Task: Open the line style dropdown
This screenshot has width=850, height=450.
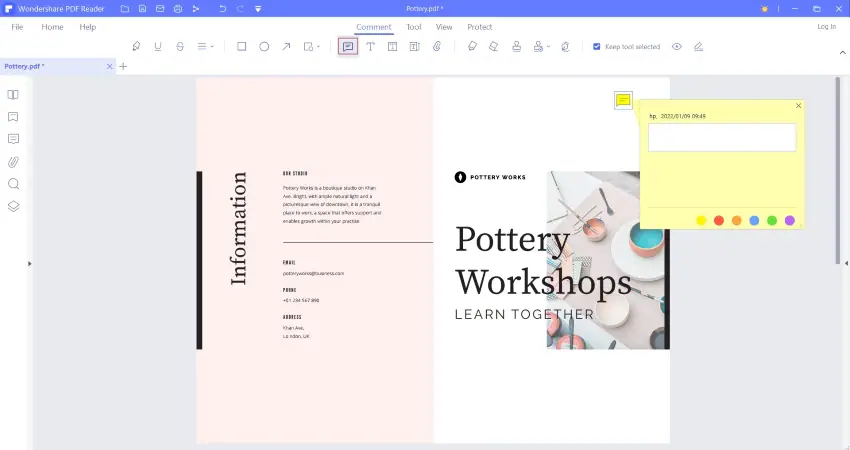Action: tap(205, 47)
